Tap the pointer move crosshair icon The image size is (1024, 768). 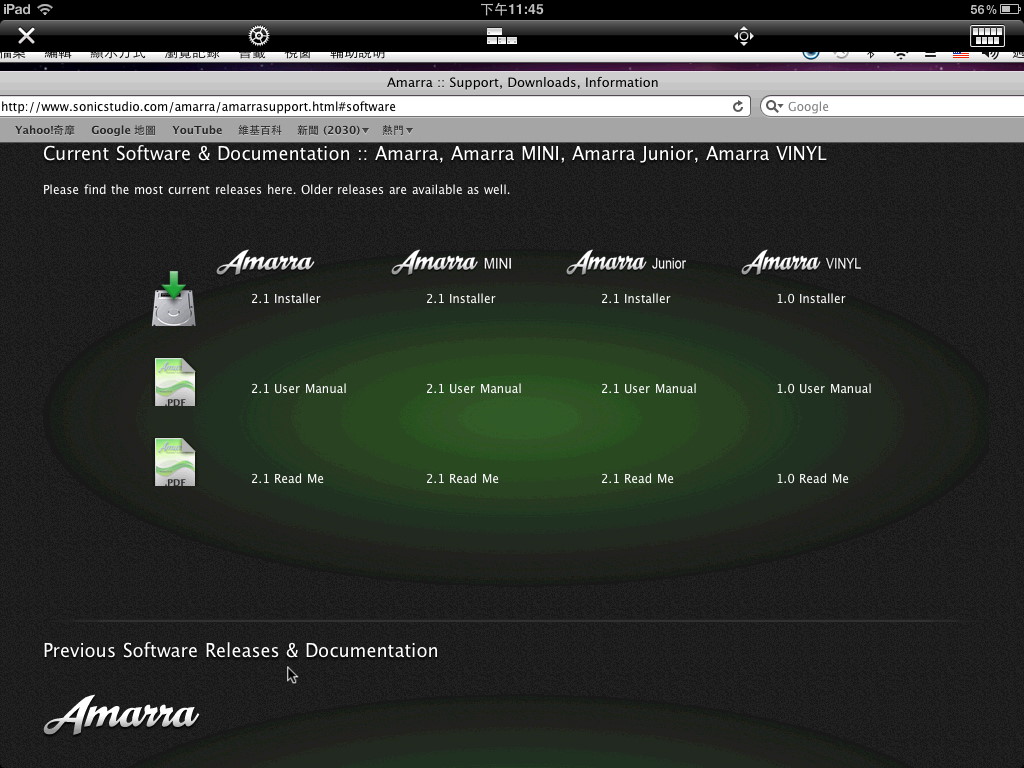point(744,36)
